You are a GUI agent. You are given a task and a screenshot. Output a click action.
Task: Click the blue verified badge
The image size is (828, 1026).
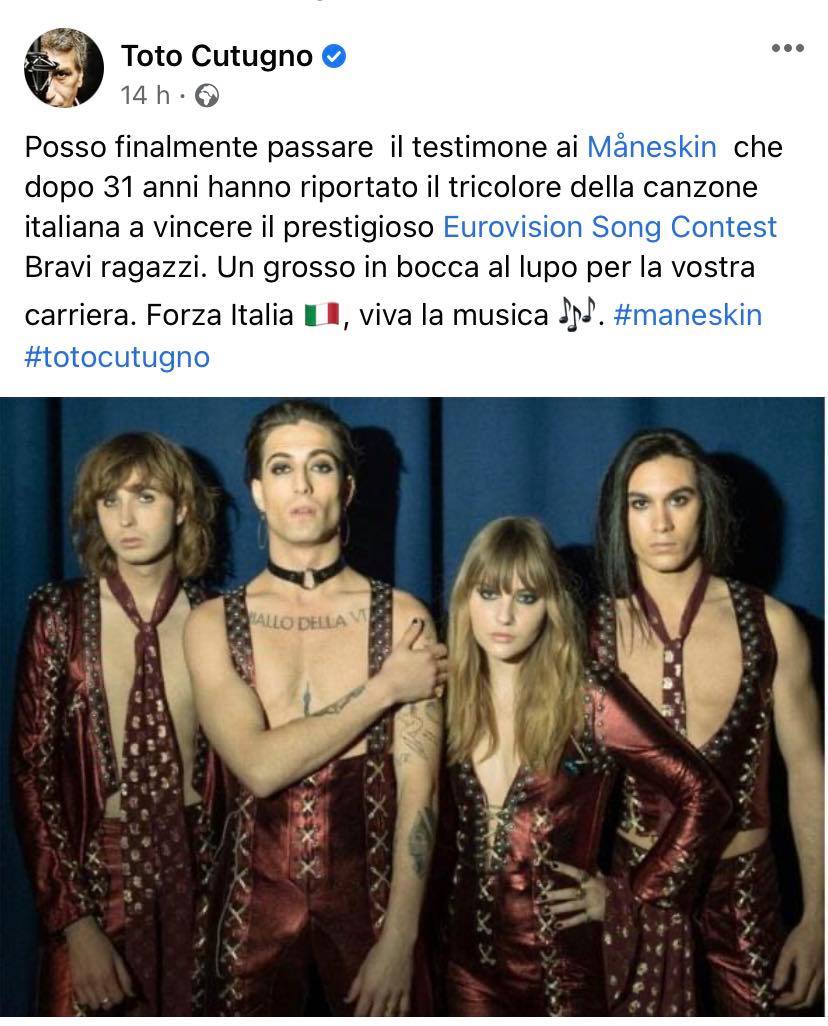pos(334,56)
